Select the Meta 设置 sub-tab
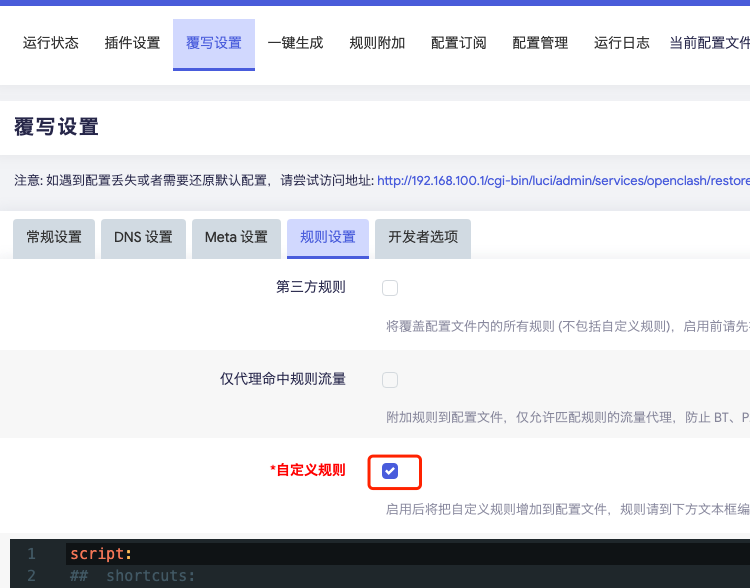The width and height of the screenshot is (750, 588). [236, 238]
